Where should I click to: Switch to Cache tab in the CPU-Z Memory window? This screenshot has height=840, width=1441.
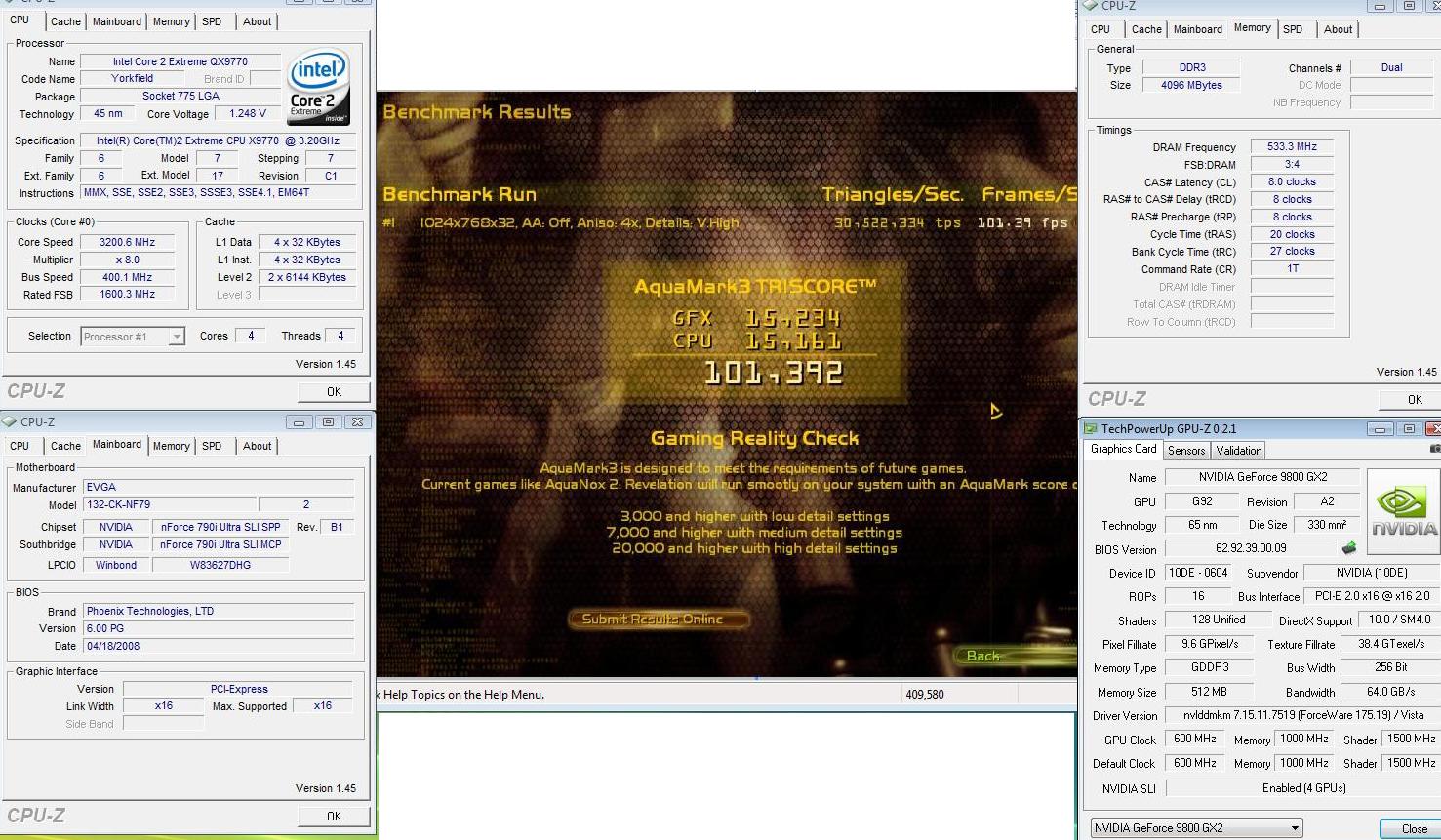pos(1146,29)
